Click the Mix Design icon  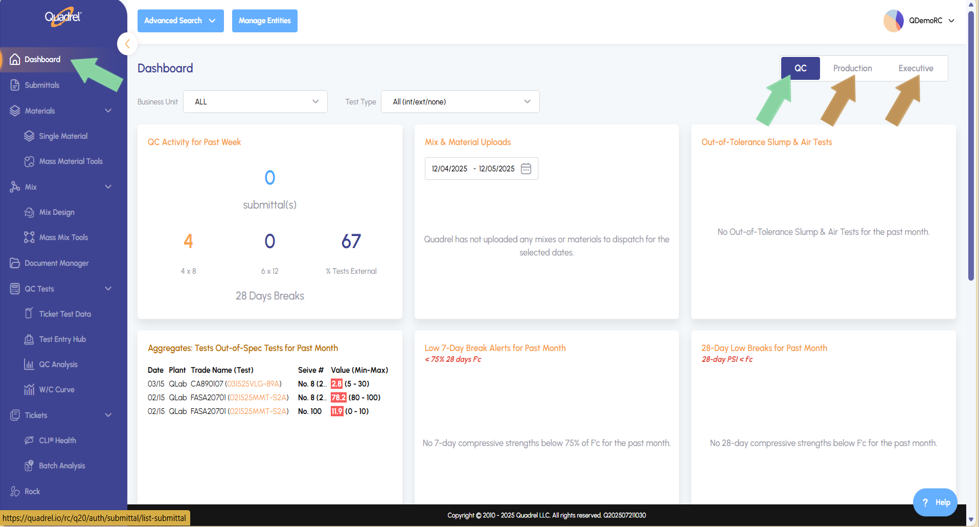tap(29, 212)
